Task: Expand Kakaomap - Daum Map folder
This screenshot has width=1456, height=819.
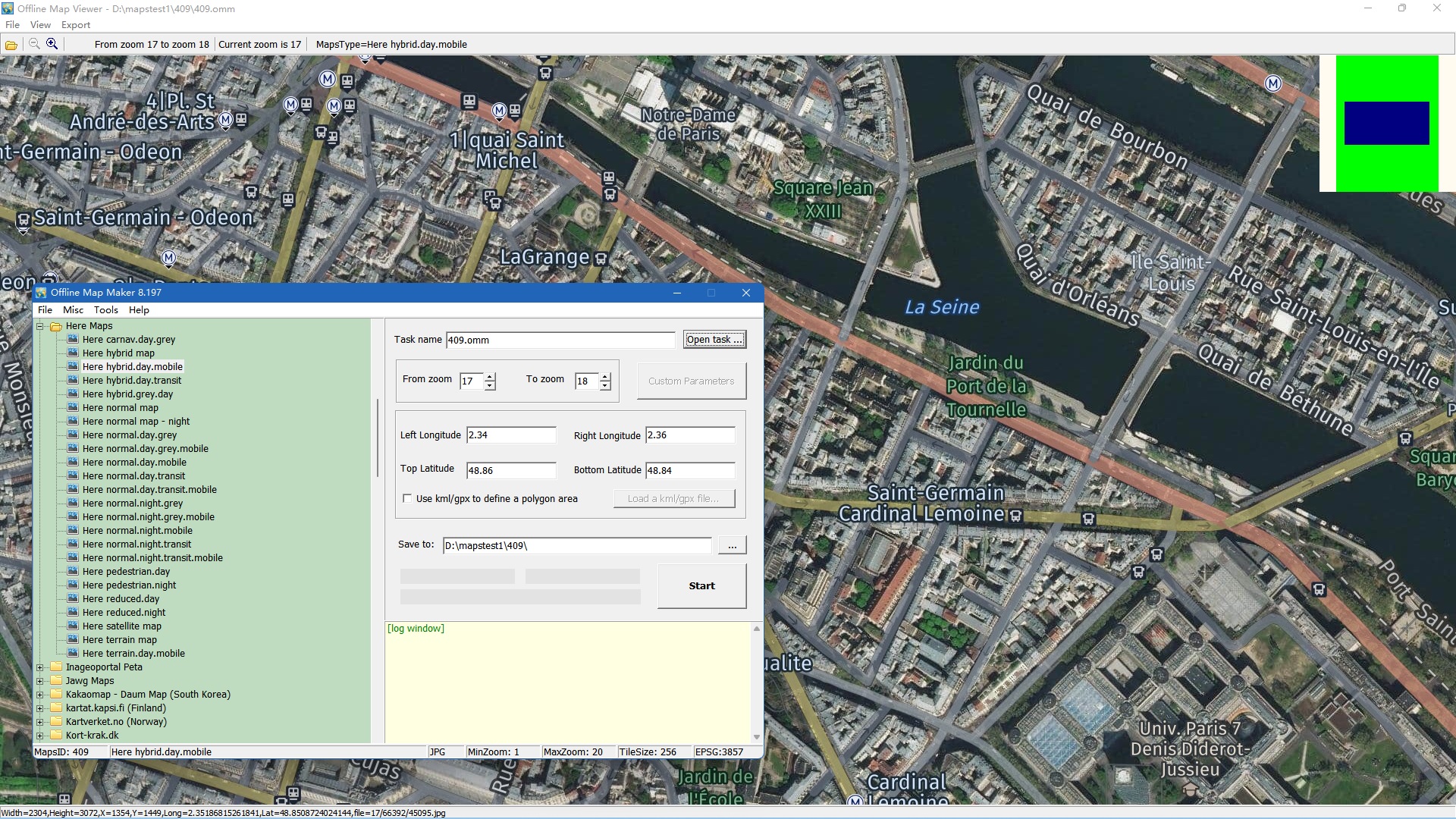Action: pos(40,695)
